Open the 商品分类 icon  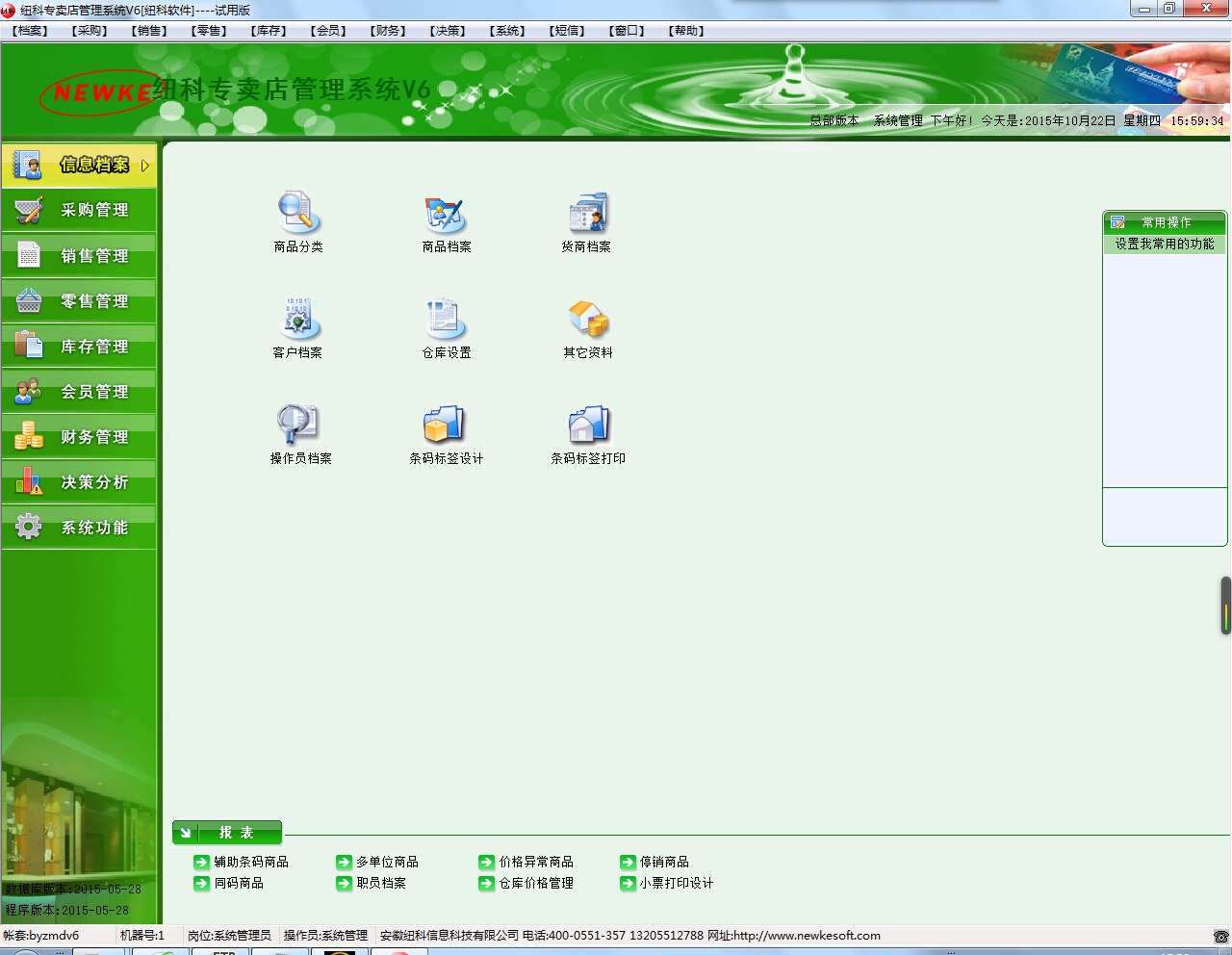point(298,214)
